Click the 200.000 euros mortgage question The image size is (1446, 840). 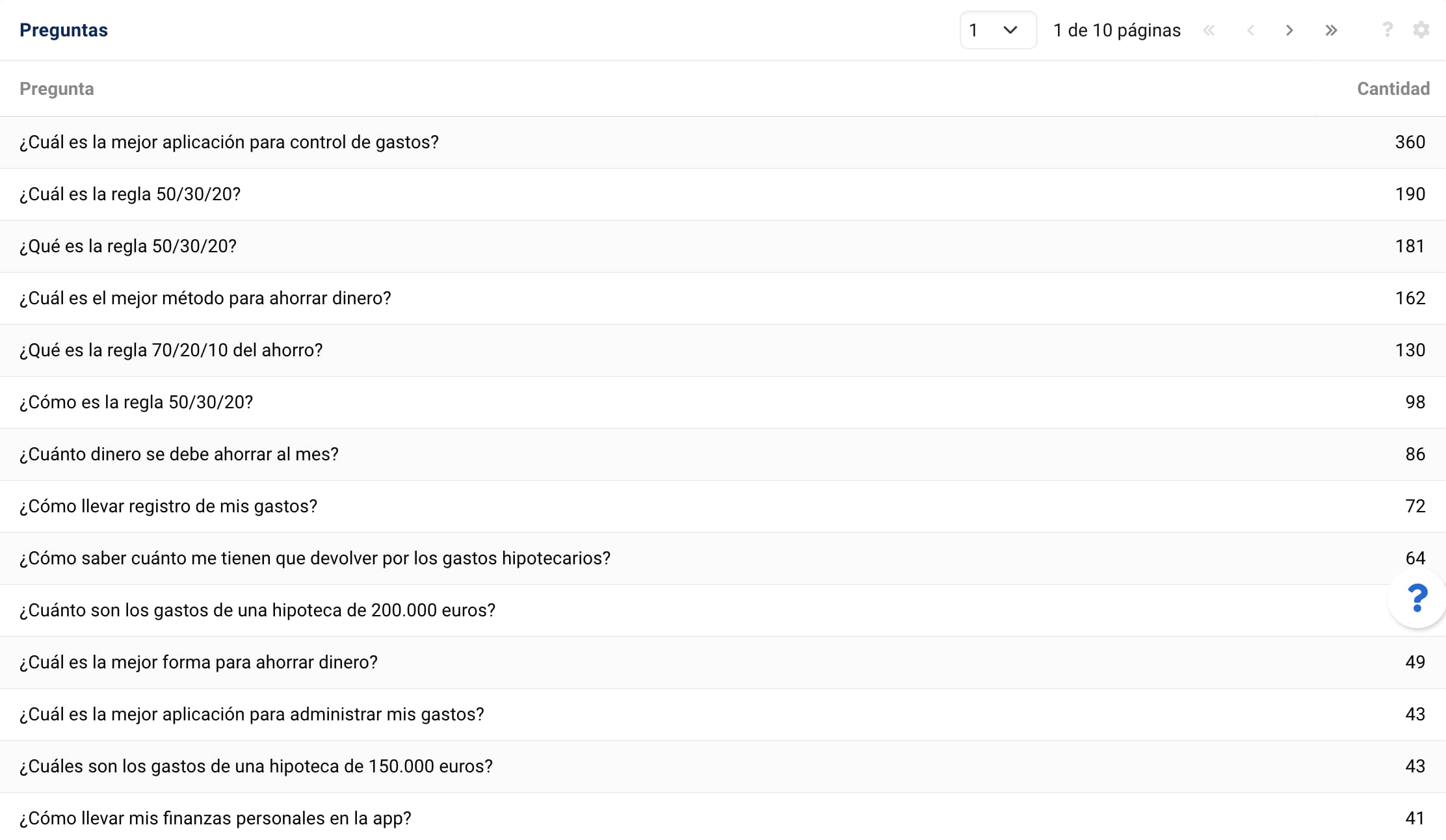pos(257,610)
